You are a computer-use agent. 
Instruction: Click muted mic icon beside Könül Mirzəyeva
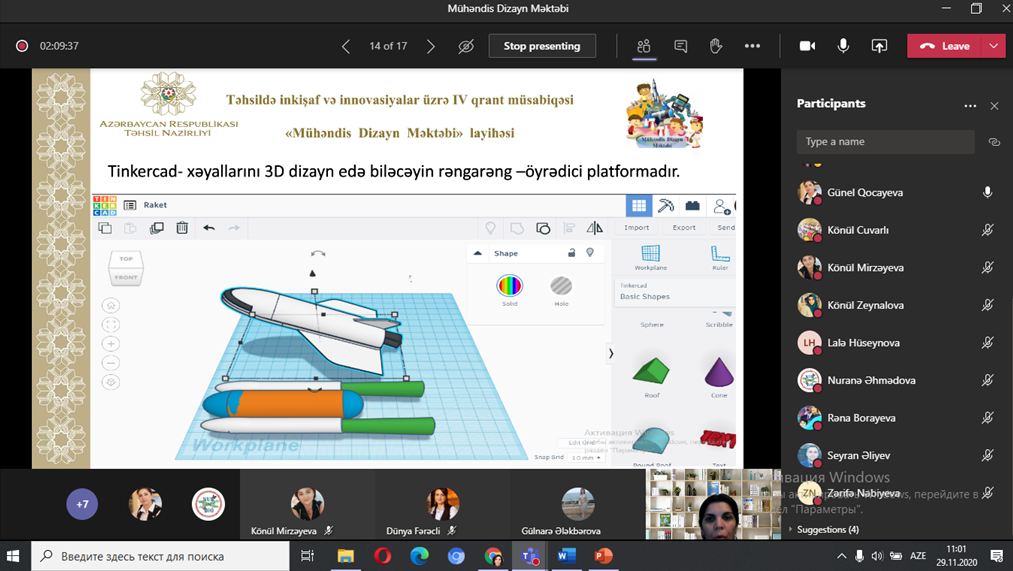pos(987,267)
